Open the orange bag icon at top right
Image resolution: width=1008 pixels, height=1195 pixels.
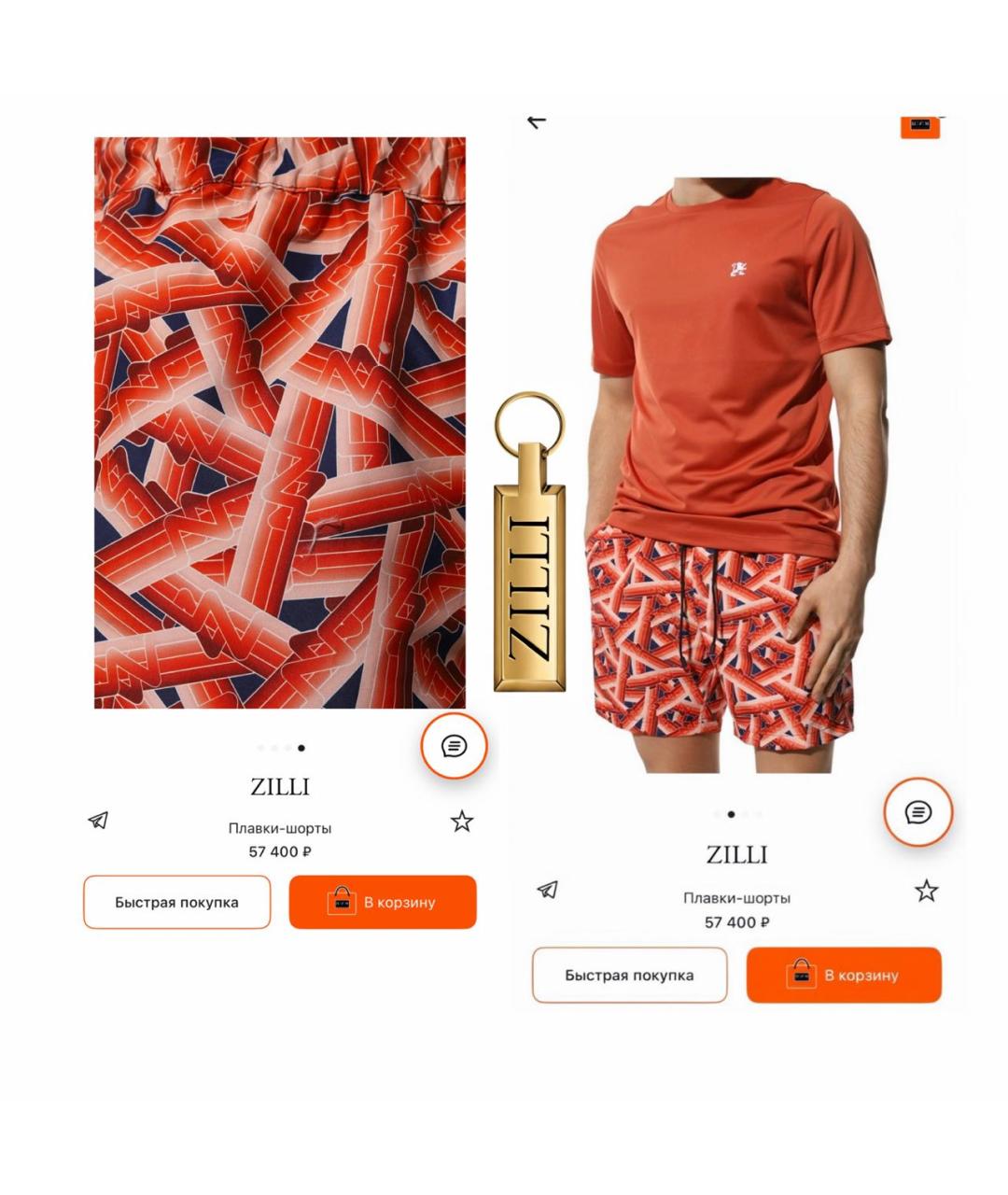coord(920,126)
